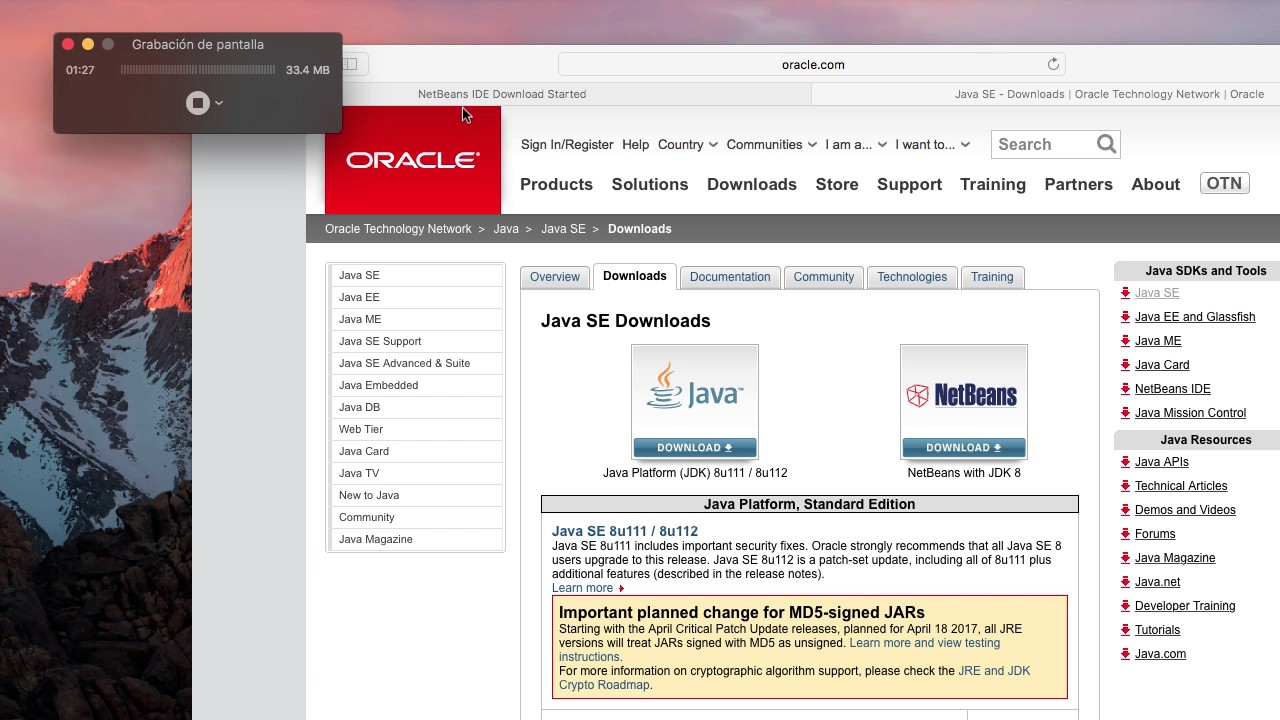The height and width of the screenshot is (720, 1280).
Task: Switch to the Technologies tab
Action: point(912,277)
